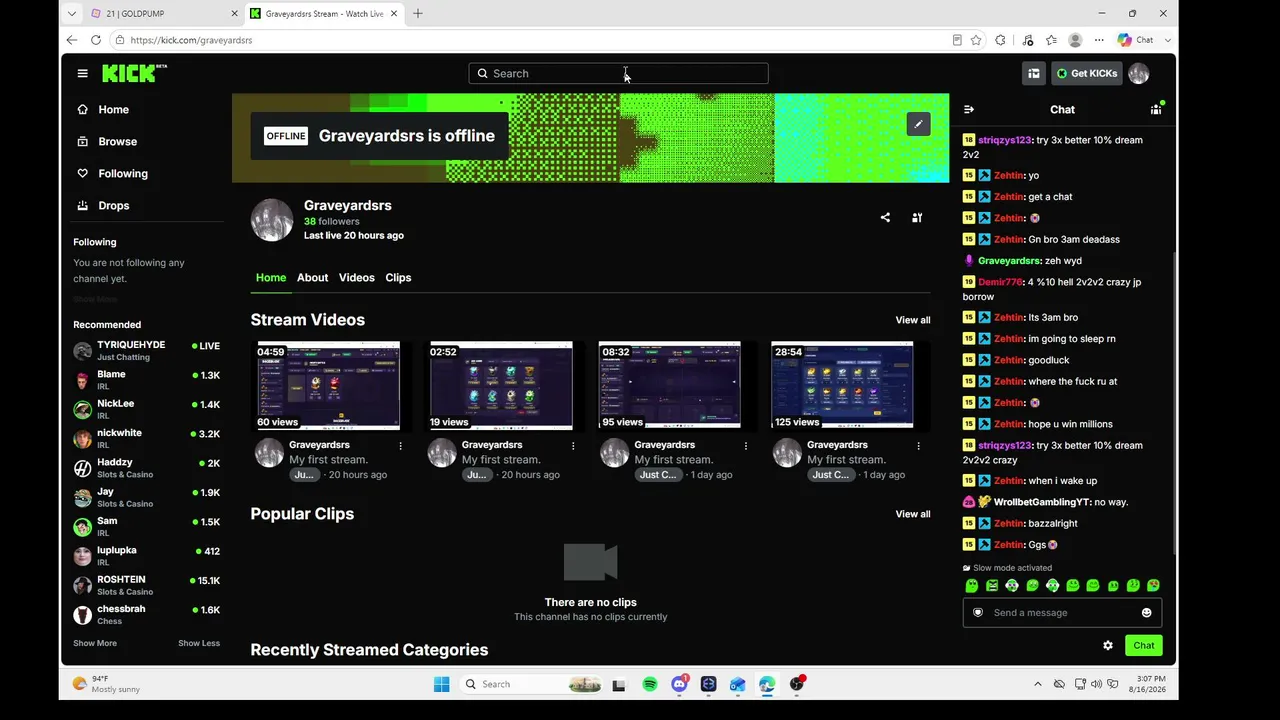Open the Windows Start menu
Viewport: 1280px width, 720px height.
pyautogui.click(x=441, y=684)
